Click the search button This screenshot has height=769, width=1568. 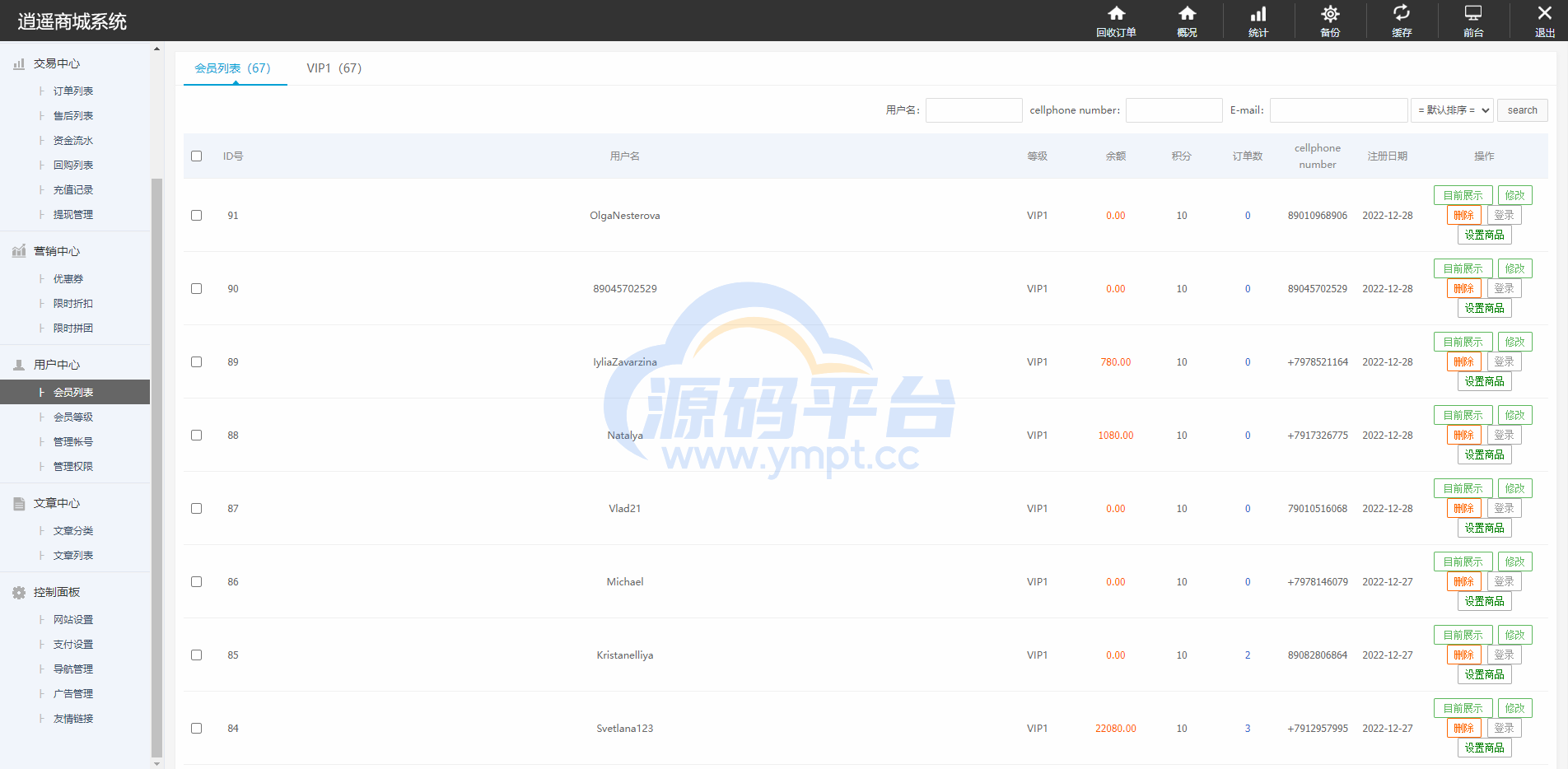tap(1522, 110)
